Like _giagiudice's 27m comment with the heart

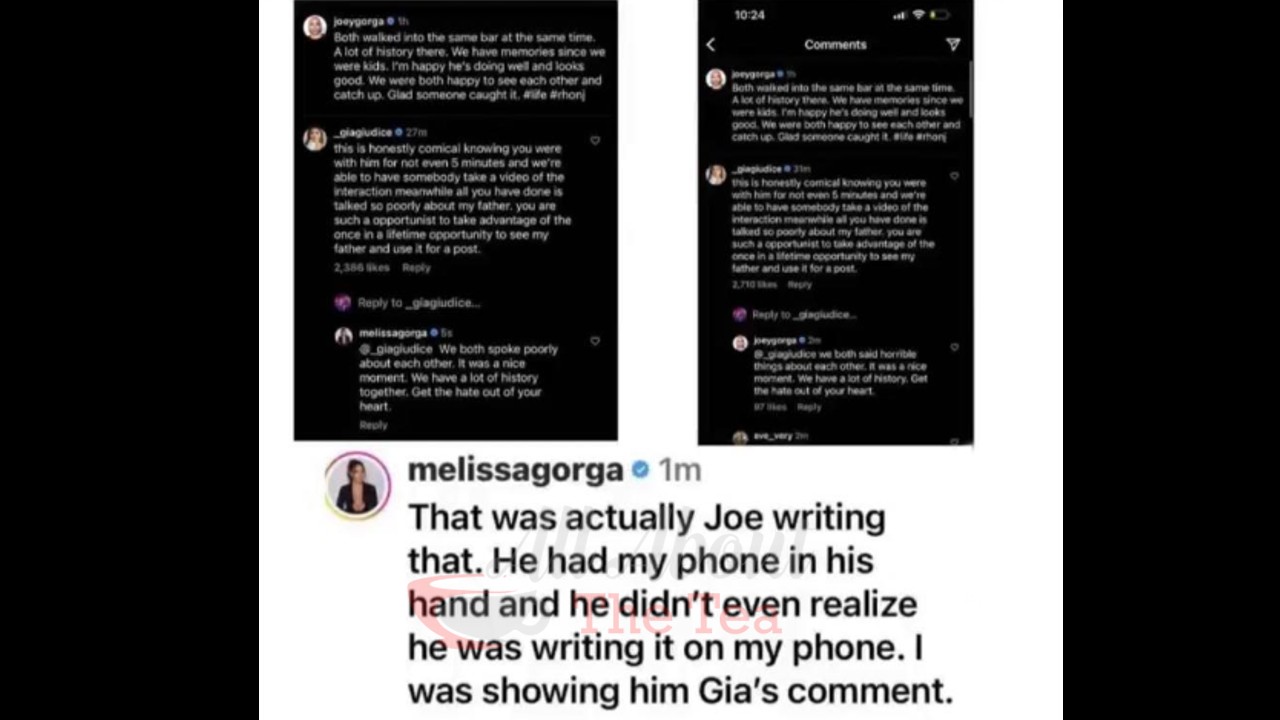pyautogui.click(x=595, y=141)
